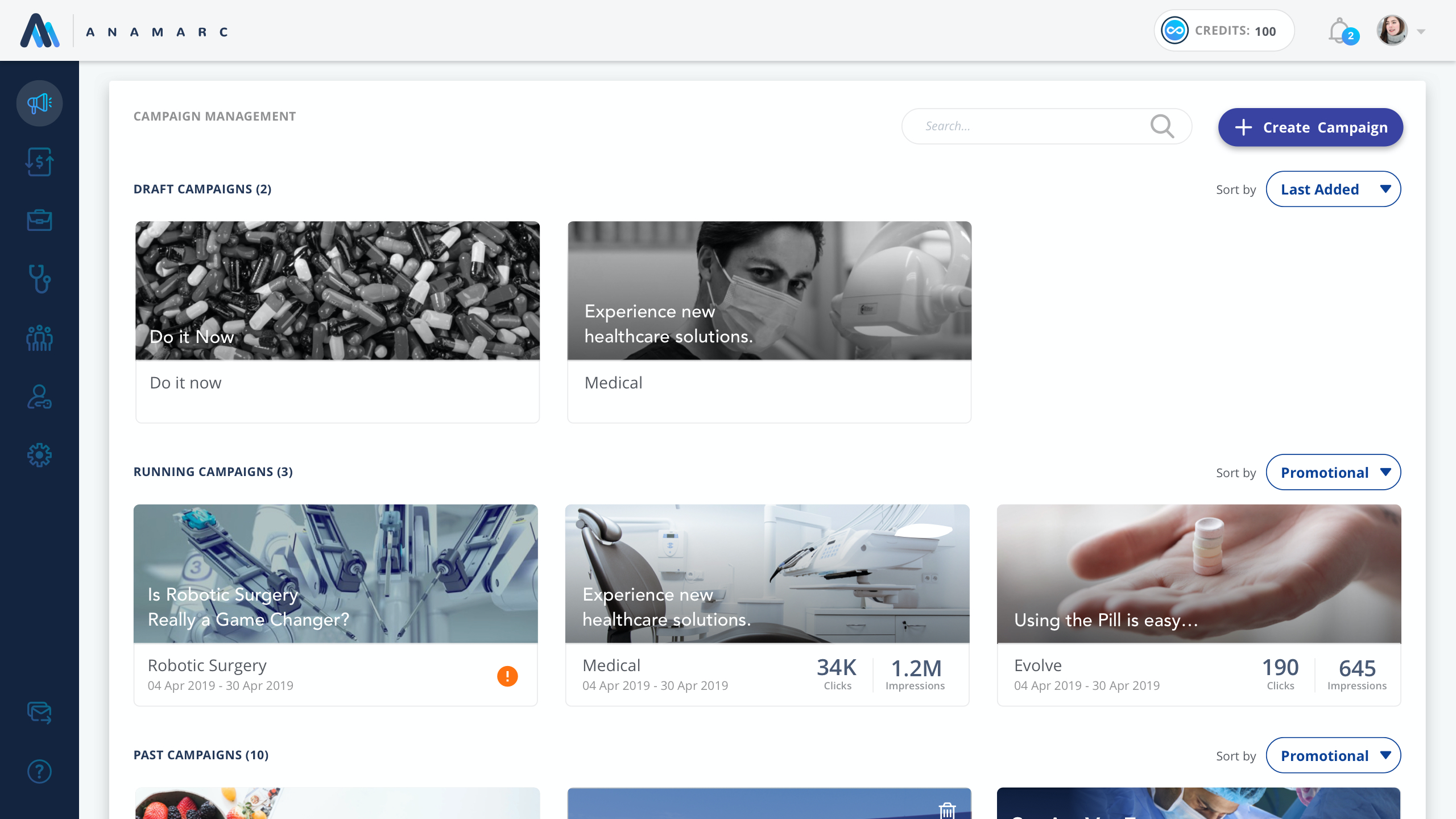1456x819 pixels.
Task: Open the stethoscope sidebar icon
Action: click(x=39, y=279)
